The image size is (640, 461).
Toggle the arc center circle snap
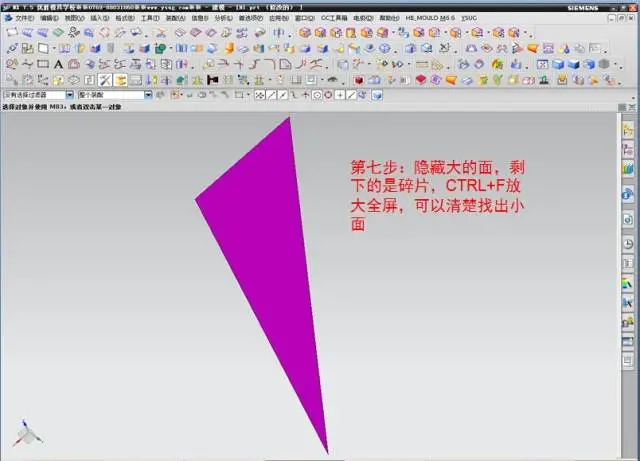317,96
